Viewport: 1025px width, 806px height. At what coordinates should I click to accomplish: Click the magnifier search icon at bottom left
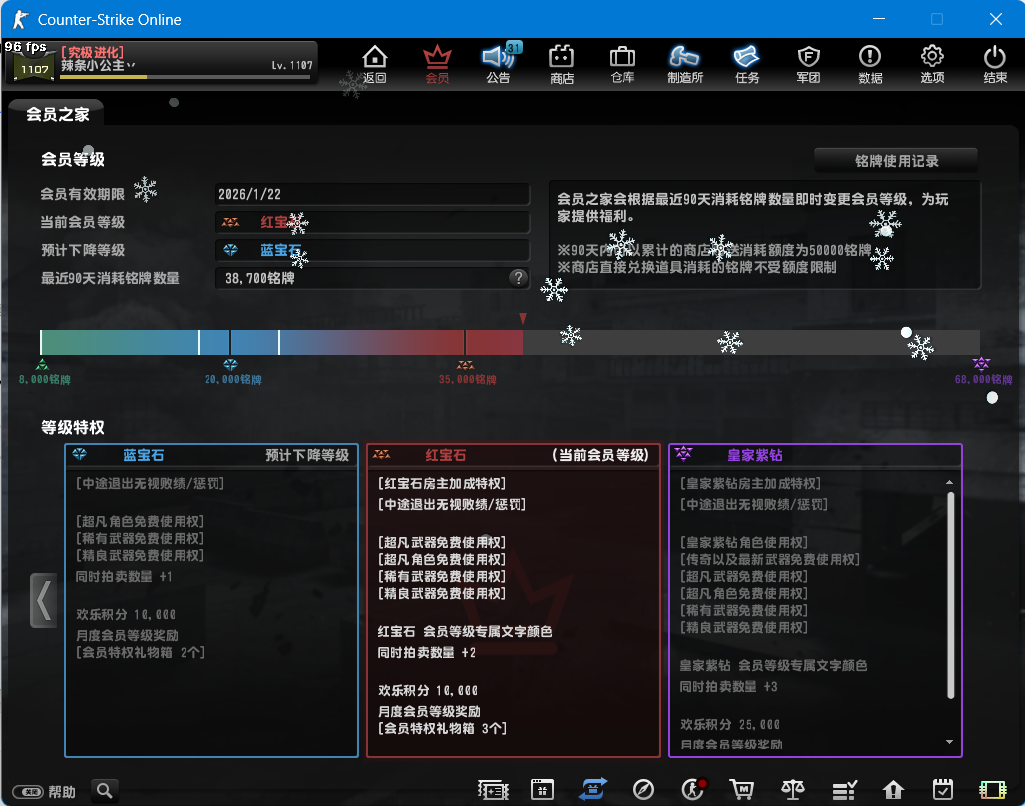click(x=104, y=790)
